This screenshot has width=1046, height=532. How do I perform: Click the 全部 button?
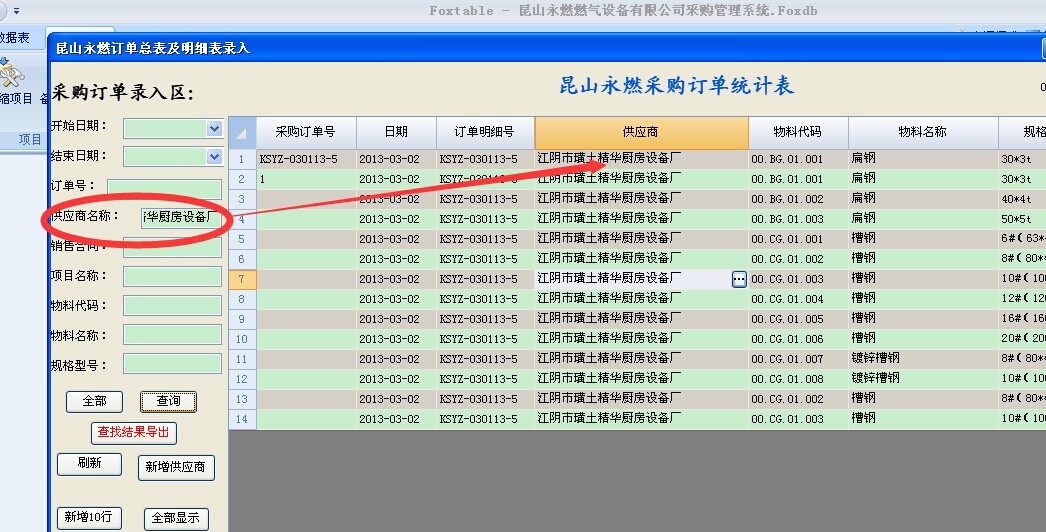(94, 401)
